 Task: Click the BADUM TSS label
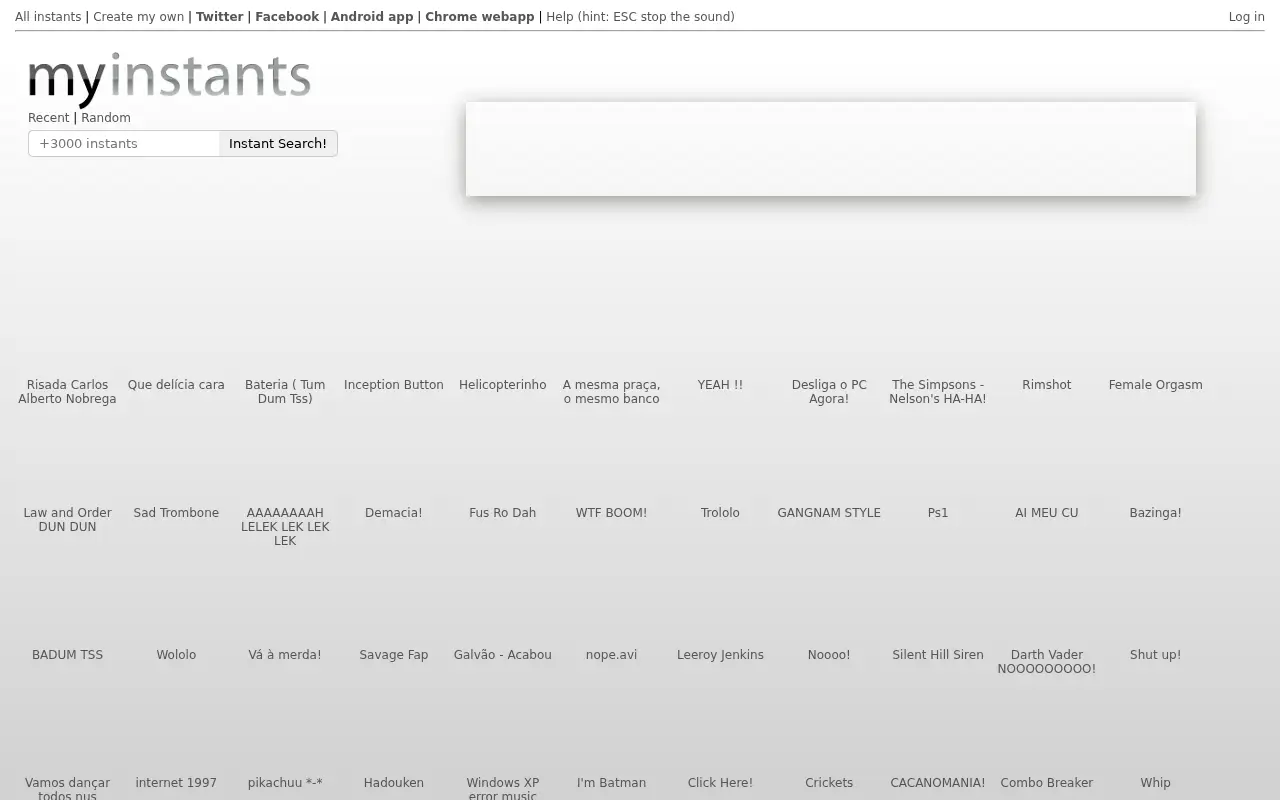[67, 655]
